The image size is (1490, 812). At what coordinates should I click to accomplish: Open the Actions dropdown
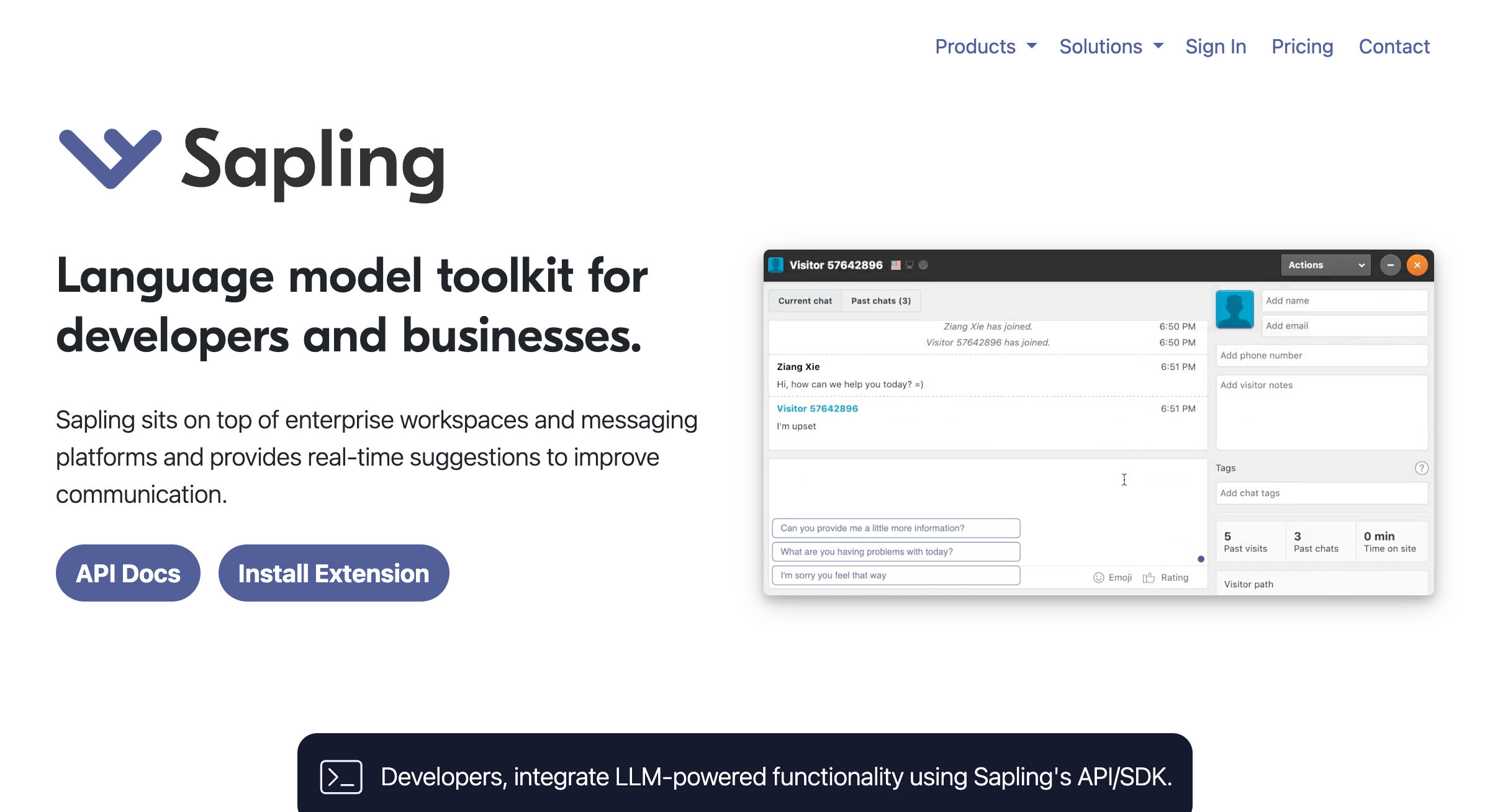[x=1325, y=264]
